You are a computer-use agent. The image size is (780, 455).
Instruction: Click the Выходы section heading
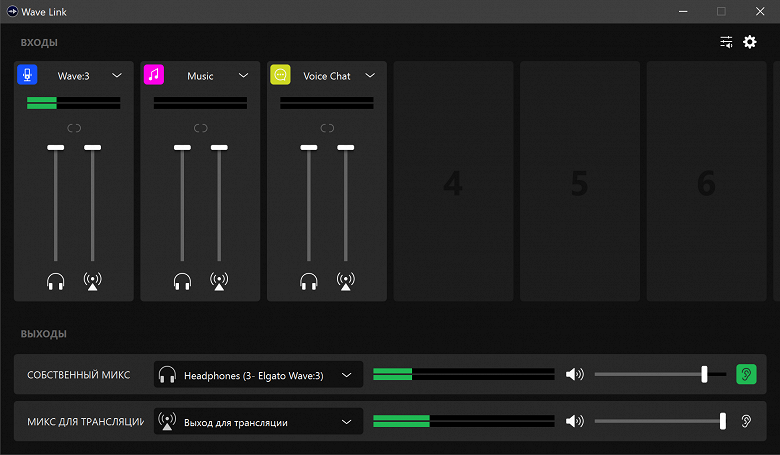click(43, 334)
